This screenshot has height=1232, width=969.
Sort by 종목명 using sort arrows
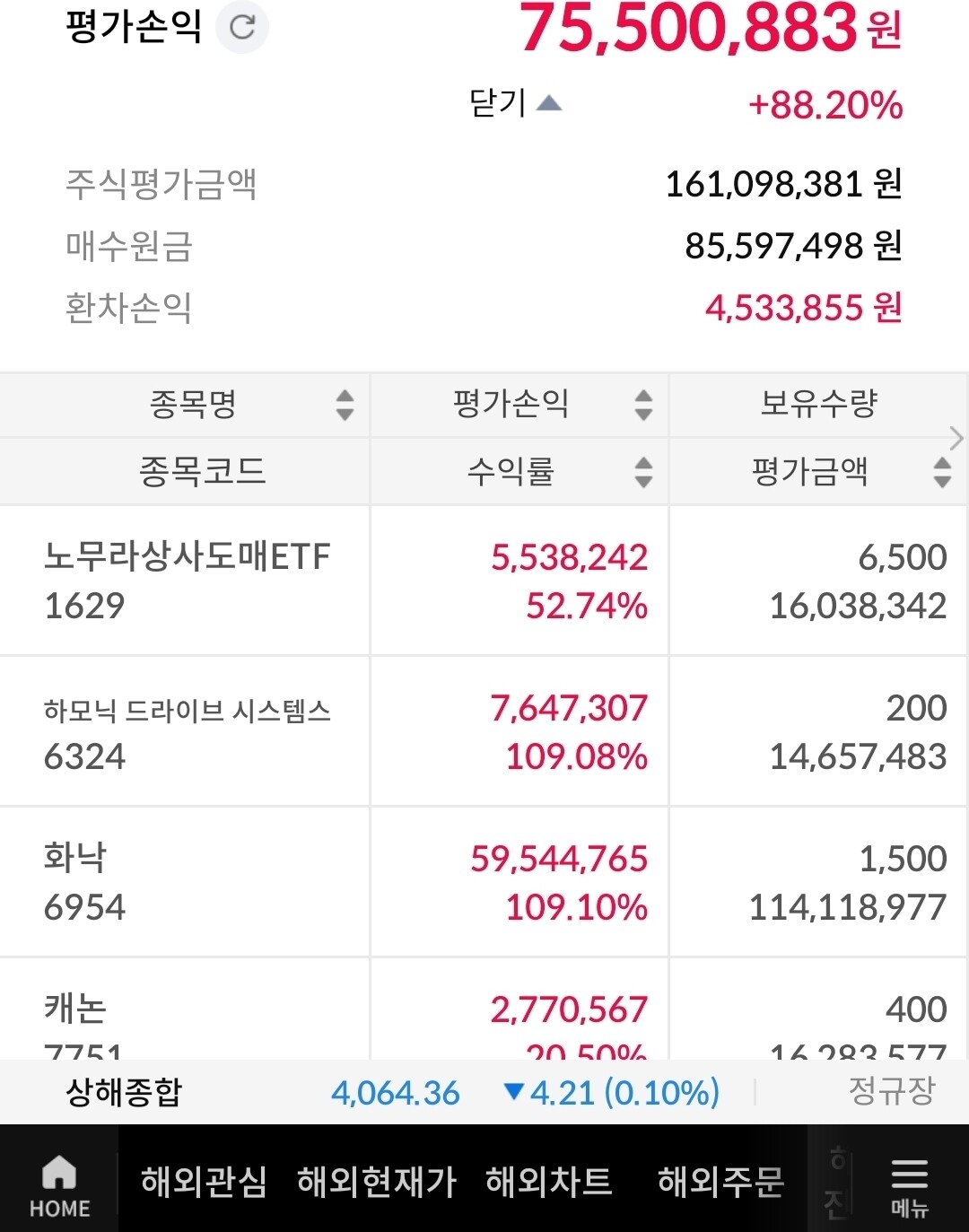(345, 405)
